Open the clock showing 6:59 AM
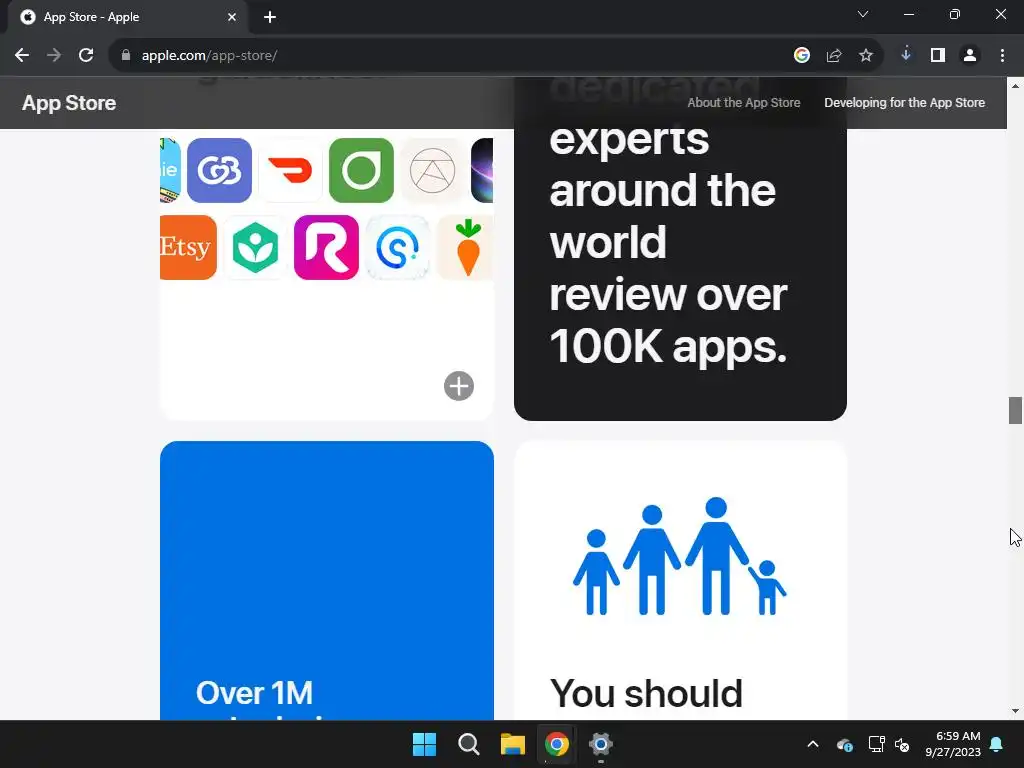 coord(953,744)
